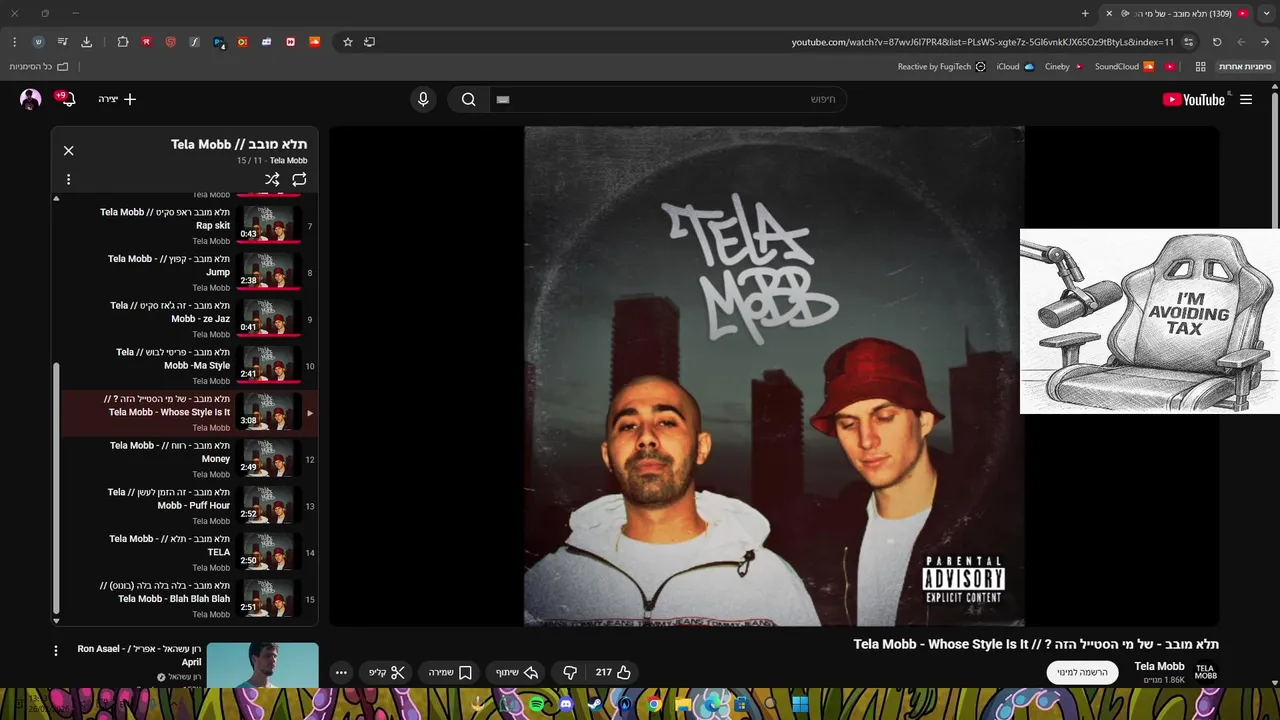Toggle playlist shuffle

(x=272, y=179)
